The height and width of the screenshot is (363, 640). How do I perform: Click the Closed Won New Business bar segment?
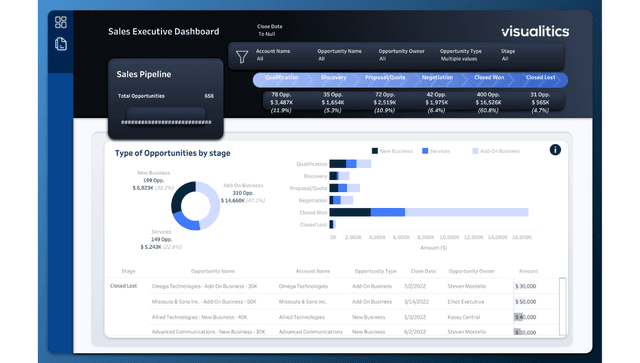tap(350, 212)
